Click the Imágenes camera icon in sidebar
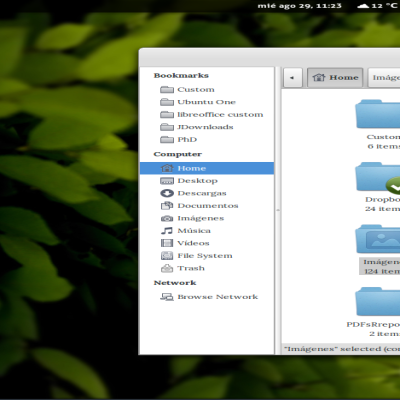 click(x=167, y=218)
